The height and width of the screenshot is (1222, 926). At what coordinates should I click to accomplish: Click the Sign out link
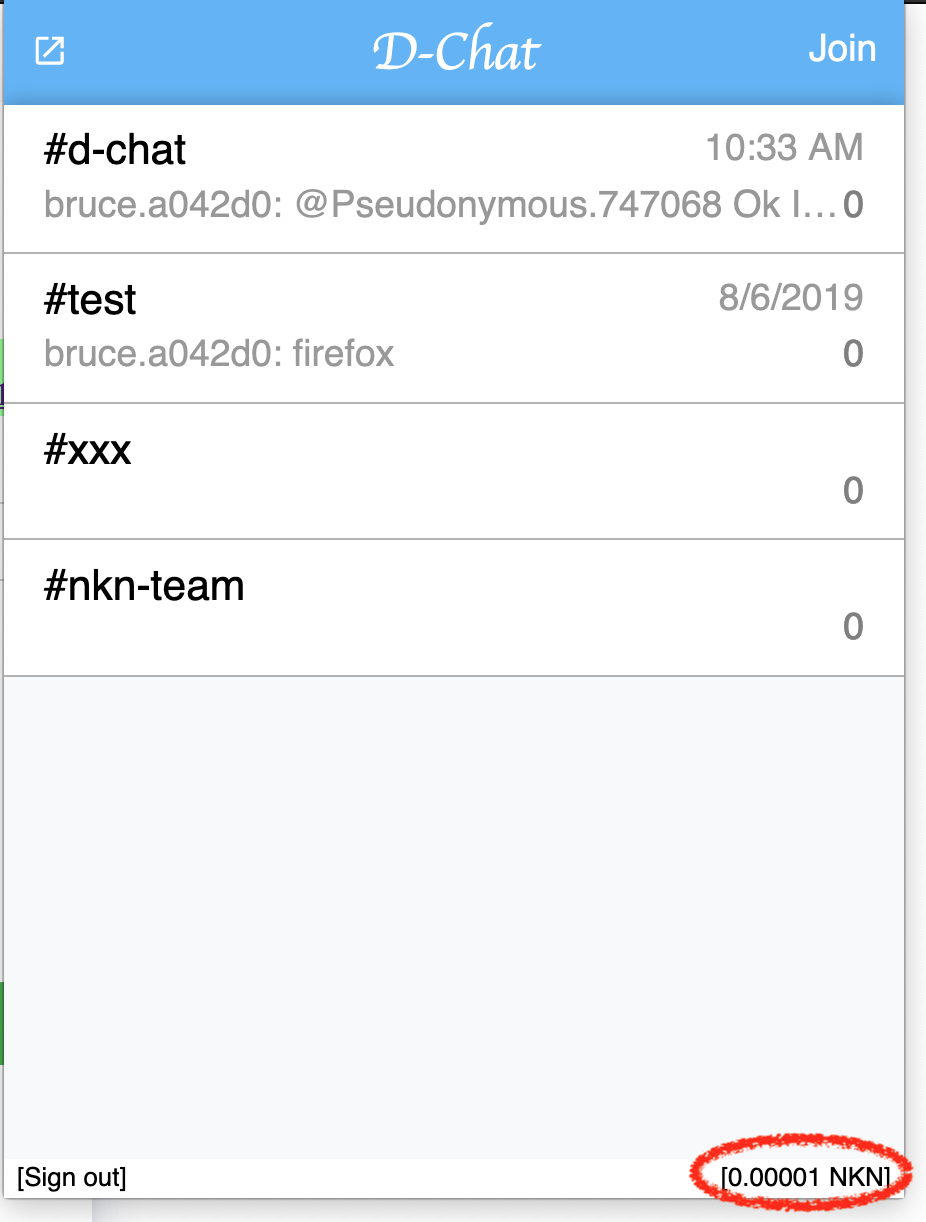coord(72,1177)
